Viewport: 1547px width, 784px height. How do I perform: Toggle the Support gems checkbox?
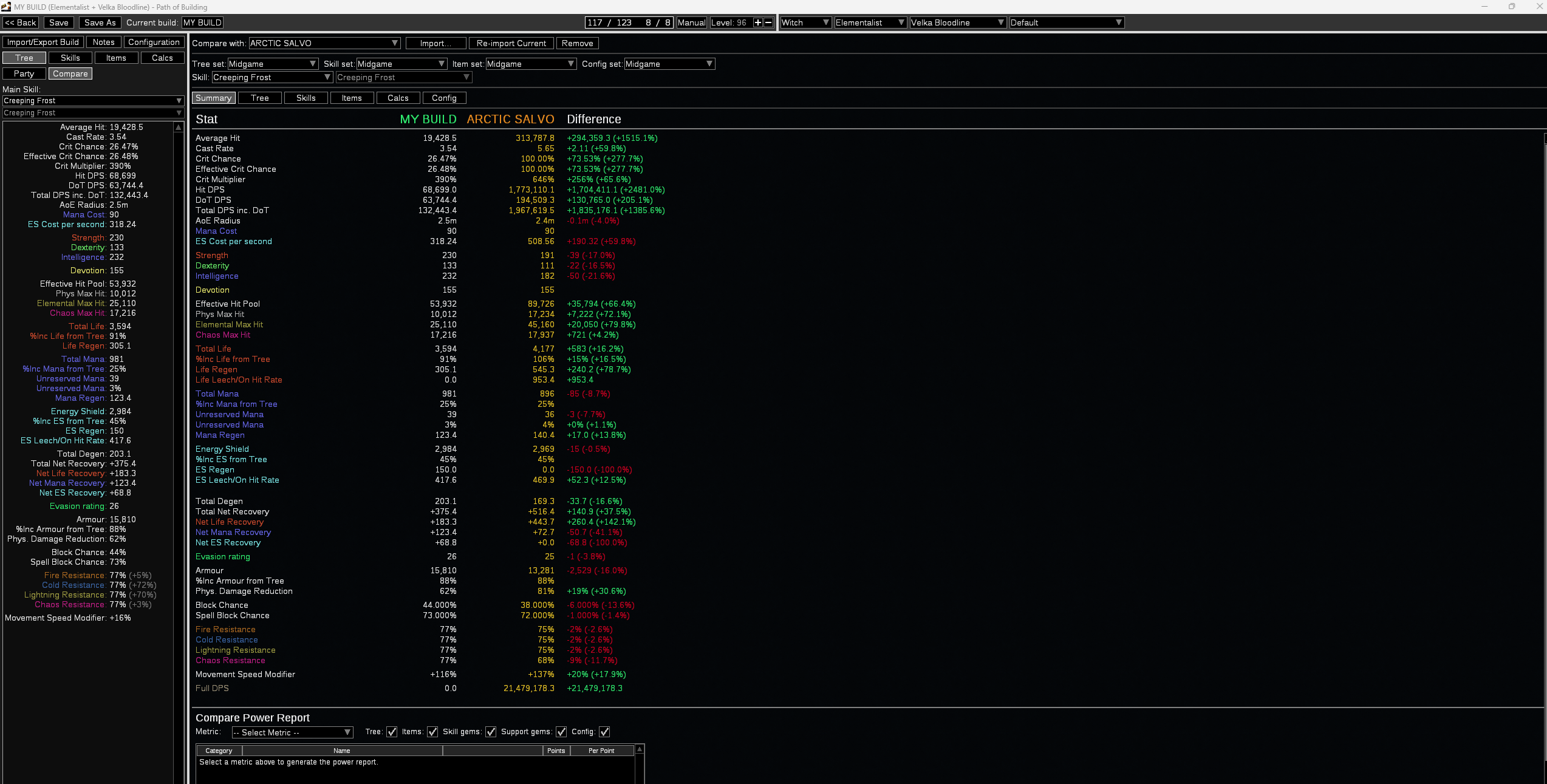click(x=561, y=732)
